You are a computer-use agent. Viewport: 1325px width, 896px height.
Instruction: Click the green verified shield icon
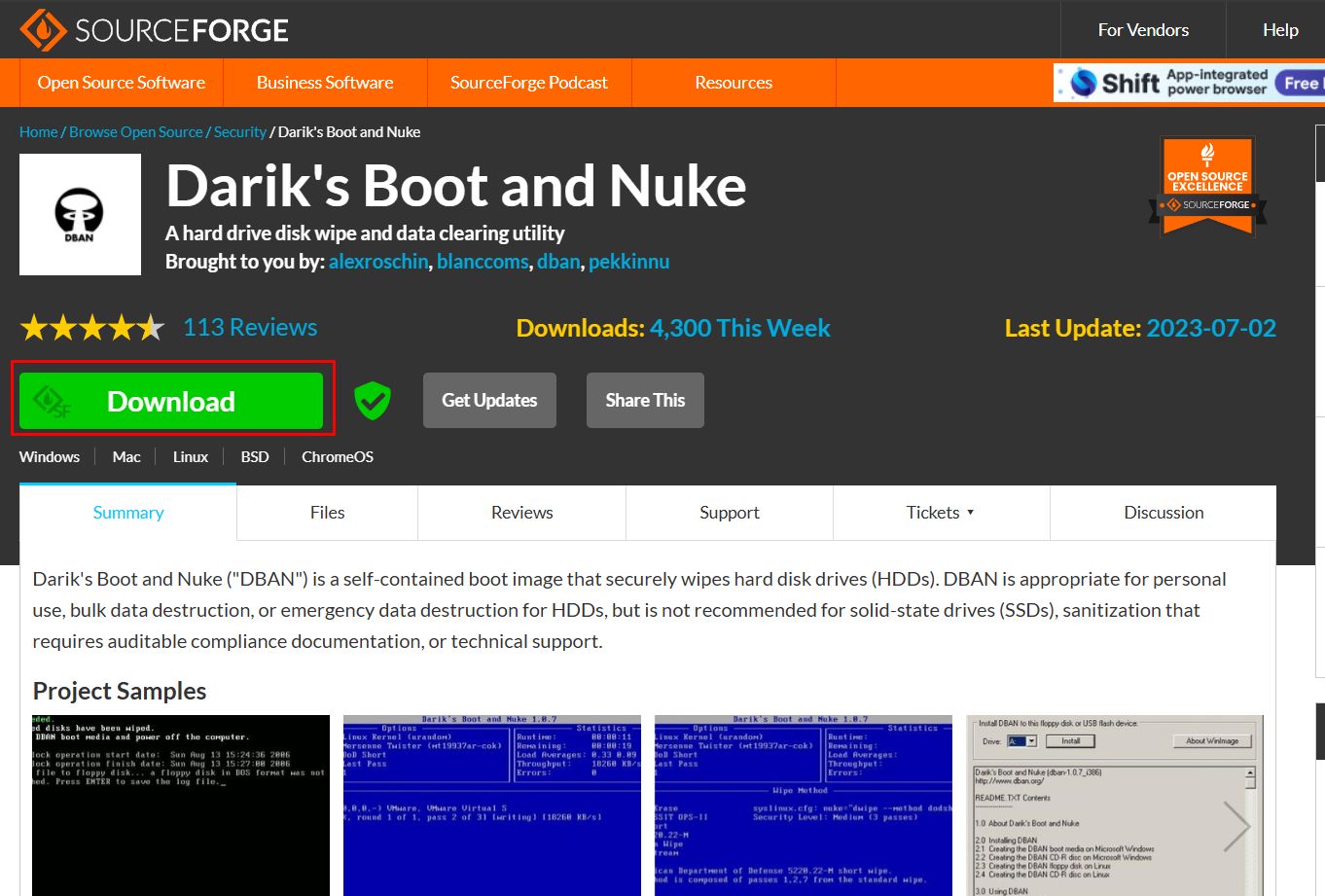coord(372,399)
